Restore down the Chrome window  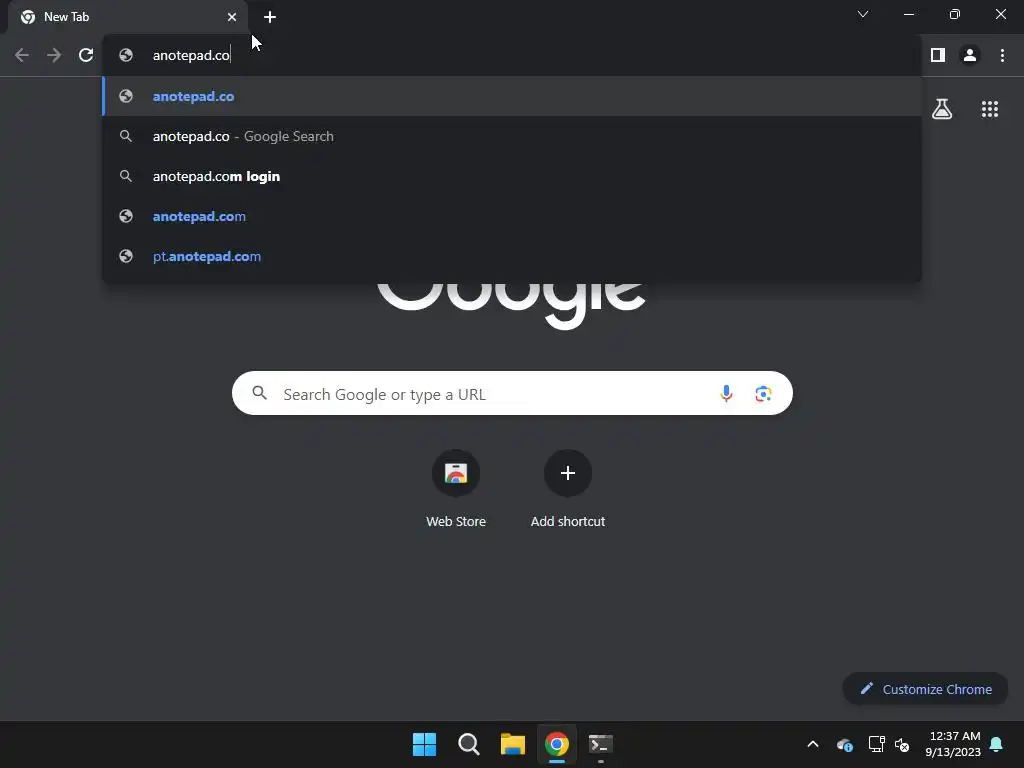click(x=954, y=14)
